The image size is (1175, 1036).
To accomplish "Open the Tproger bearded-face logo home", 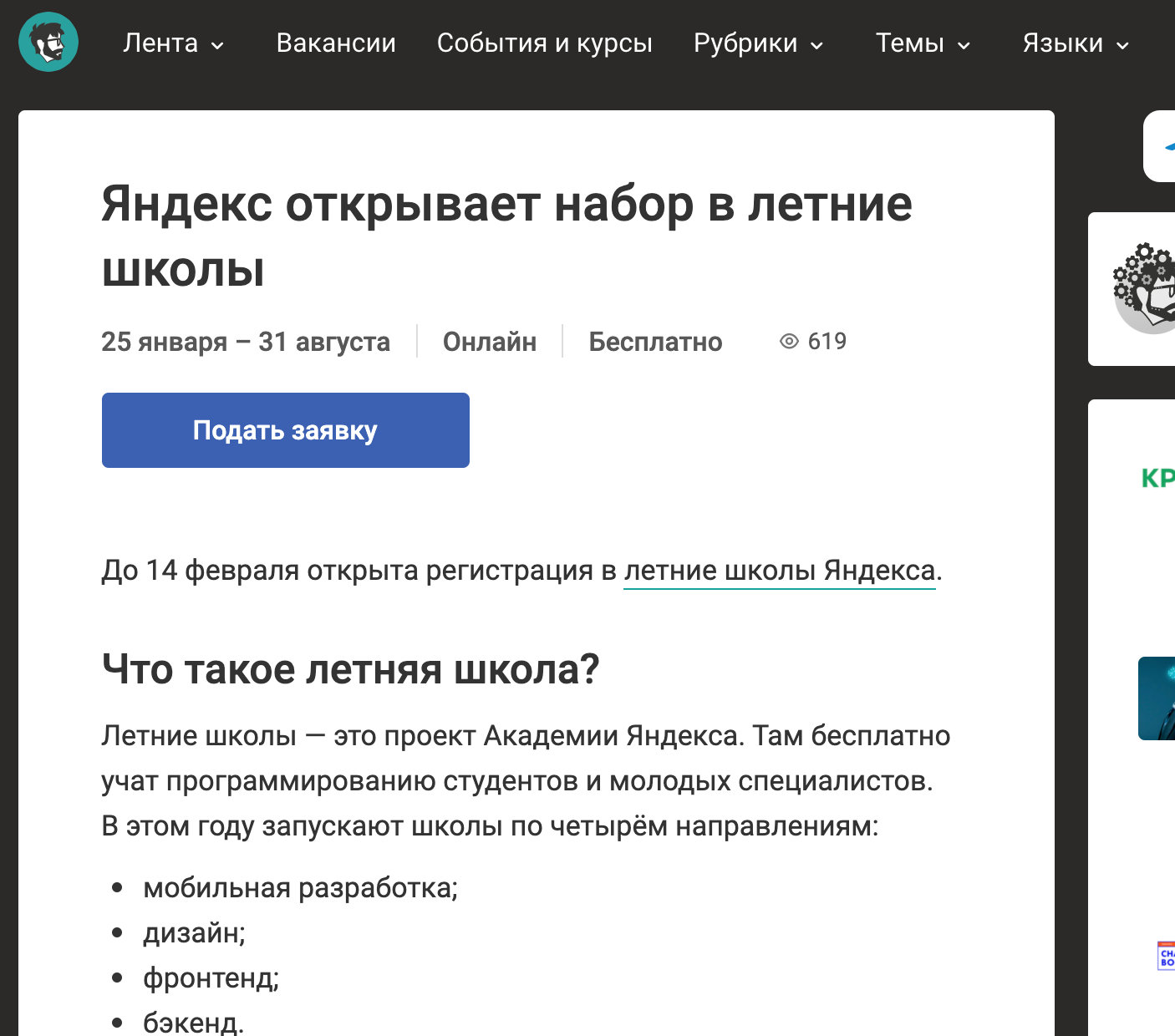I will 48,42.
